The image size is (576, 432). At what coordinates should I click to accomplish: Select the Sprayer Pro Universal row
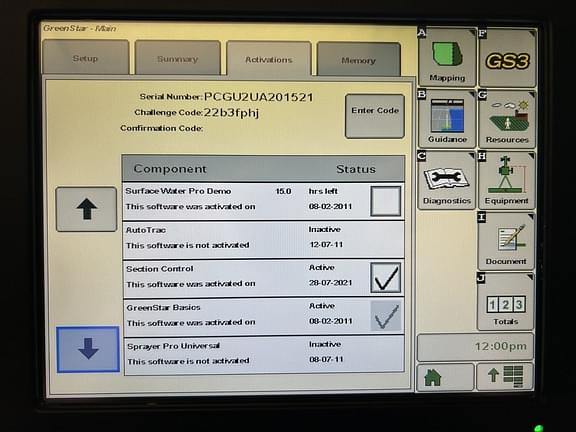(x=264, y=355)
